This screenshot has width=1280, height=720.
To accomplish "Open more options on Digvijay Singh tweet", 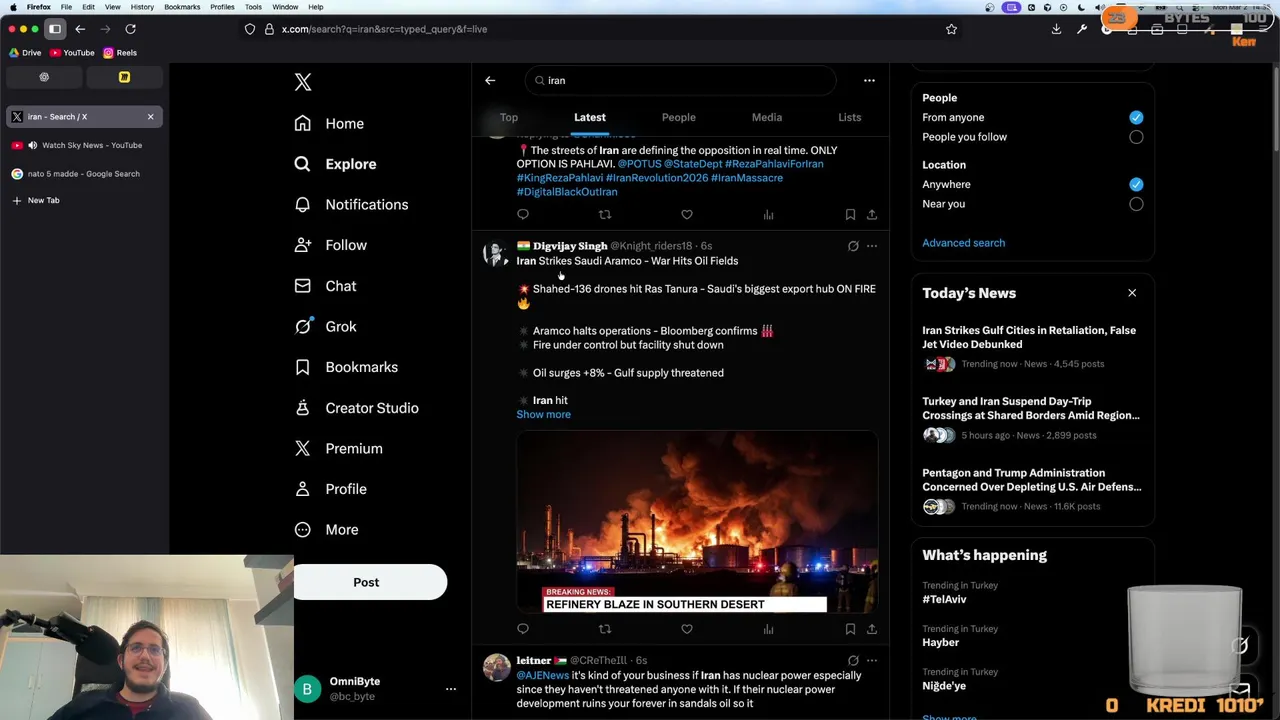I will 872,246.
